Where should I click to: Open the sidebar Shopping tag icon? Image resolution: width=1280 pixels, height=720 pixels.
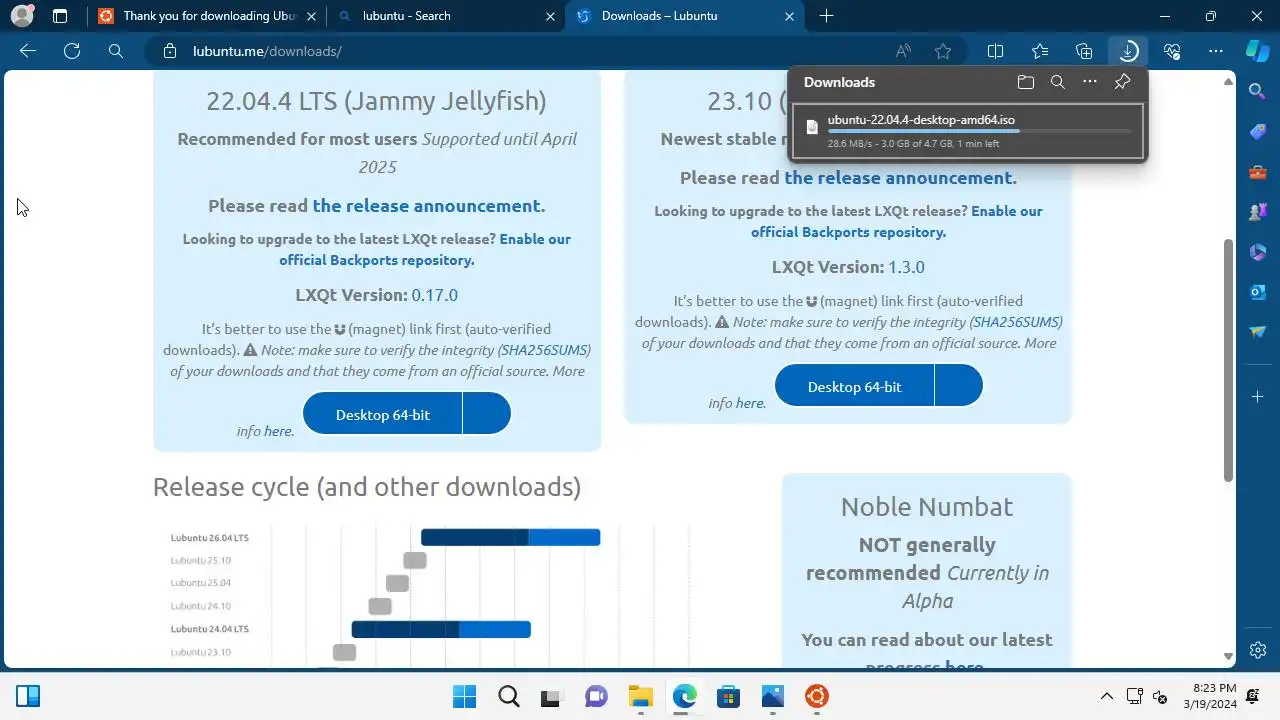1258,132
